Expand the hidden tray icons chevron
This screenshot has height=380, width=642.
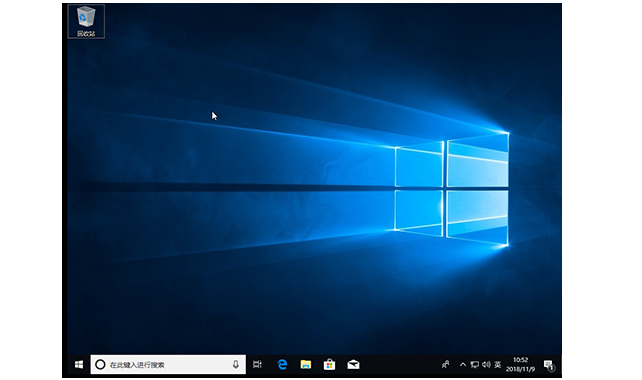click(x=463, y=364)
